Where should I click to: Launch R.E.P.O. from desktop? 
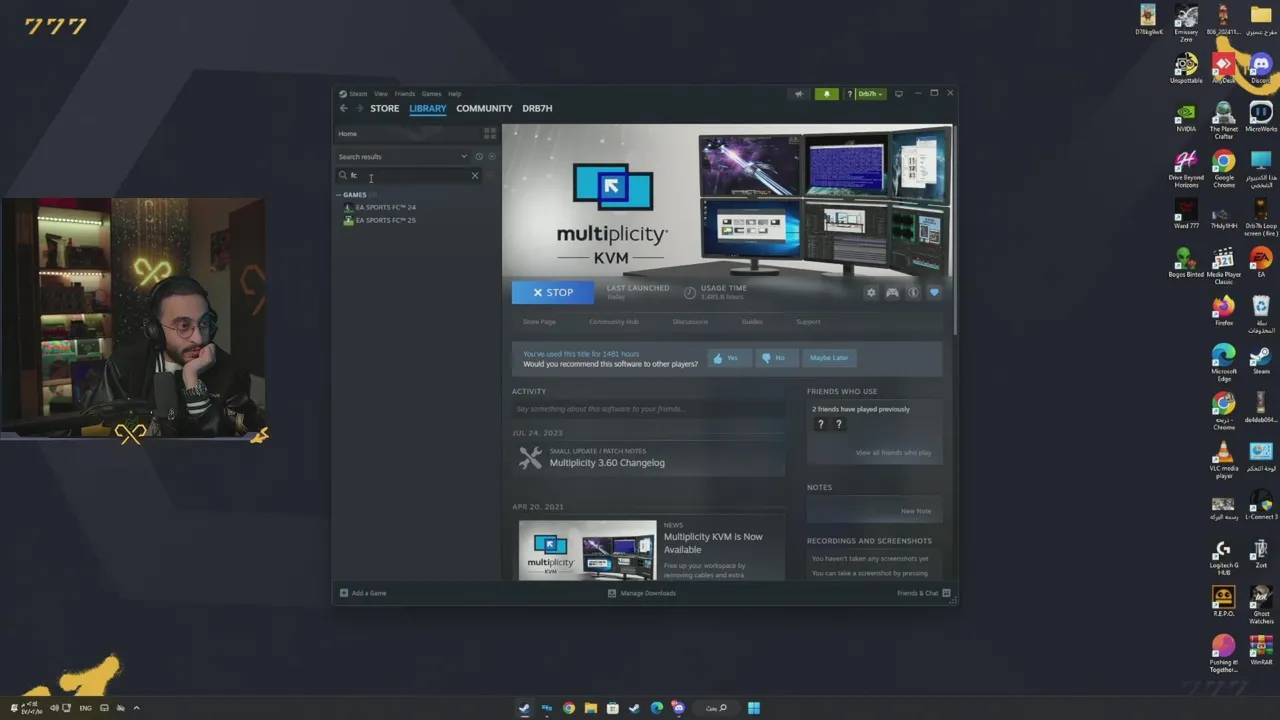[1224, 601]
